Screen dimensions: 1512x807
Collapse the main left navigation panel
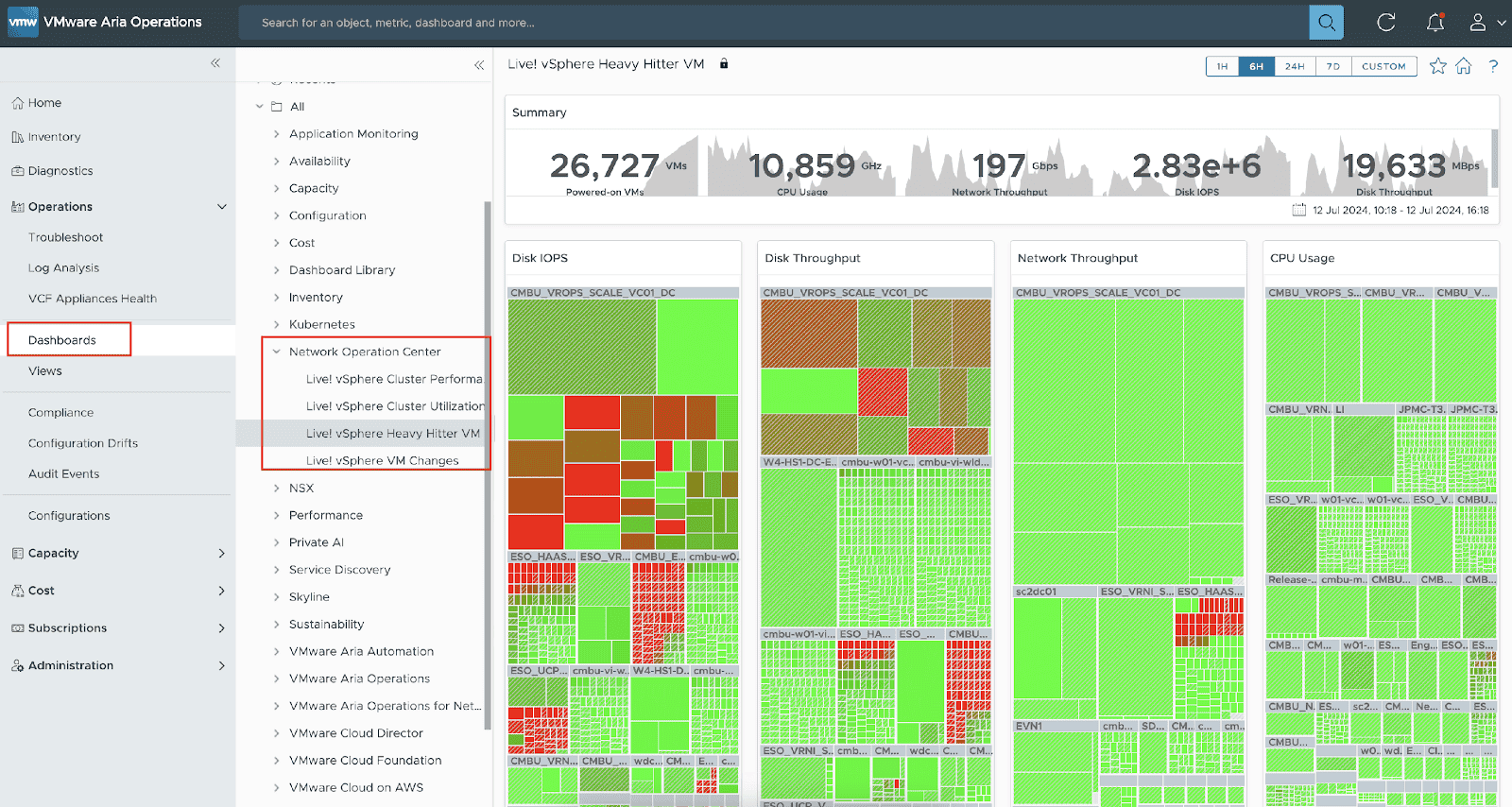[215, 63]
